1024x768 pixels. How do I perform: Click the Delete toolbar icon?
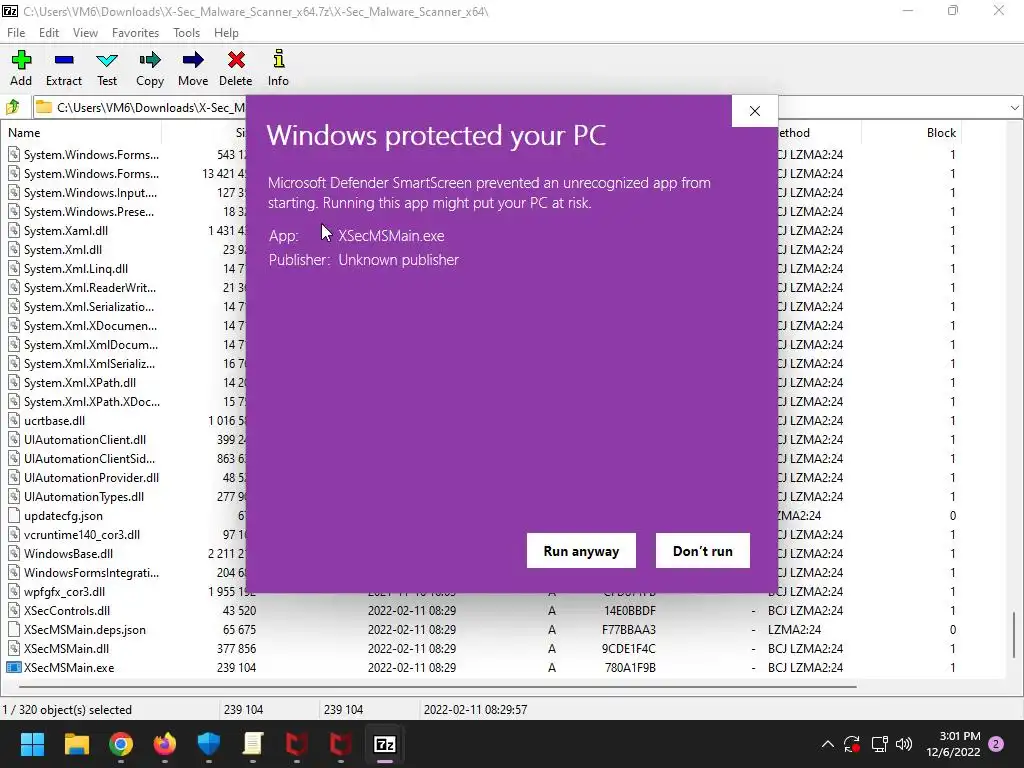(236, 68)
